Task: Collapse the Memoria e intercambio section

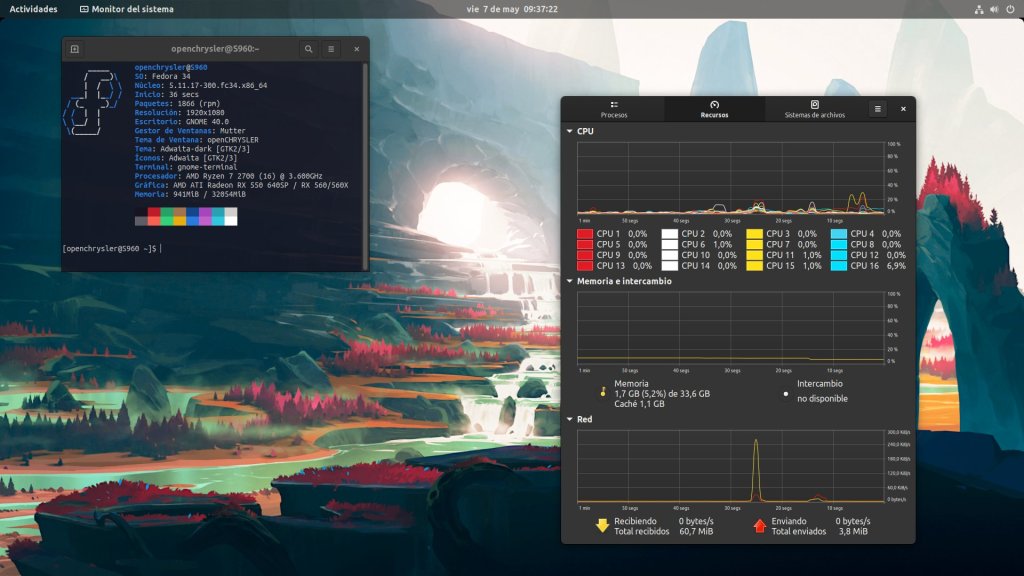Action: (x=569, y=281)
